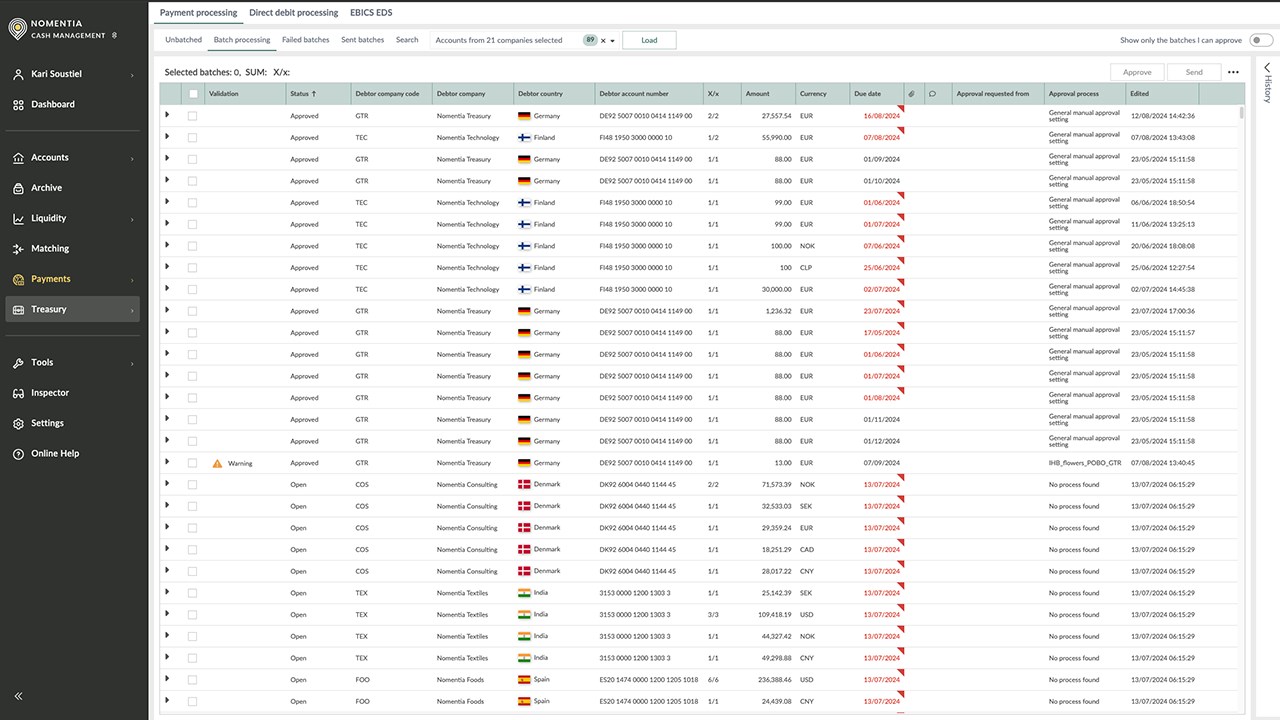
Task: Clear the account selection with the X icon
Action: tap(603, 41)
